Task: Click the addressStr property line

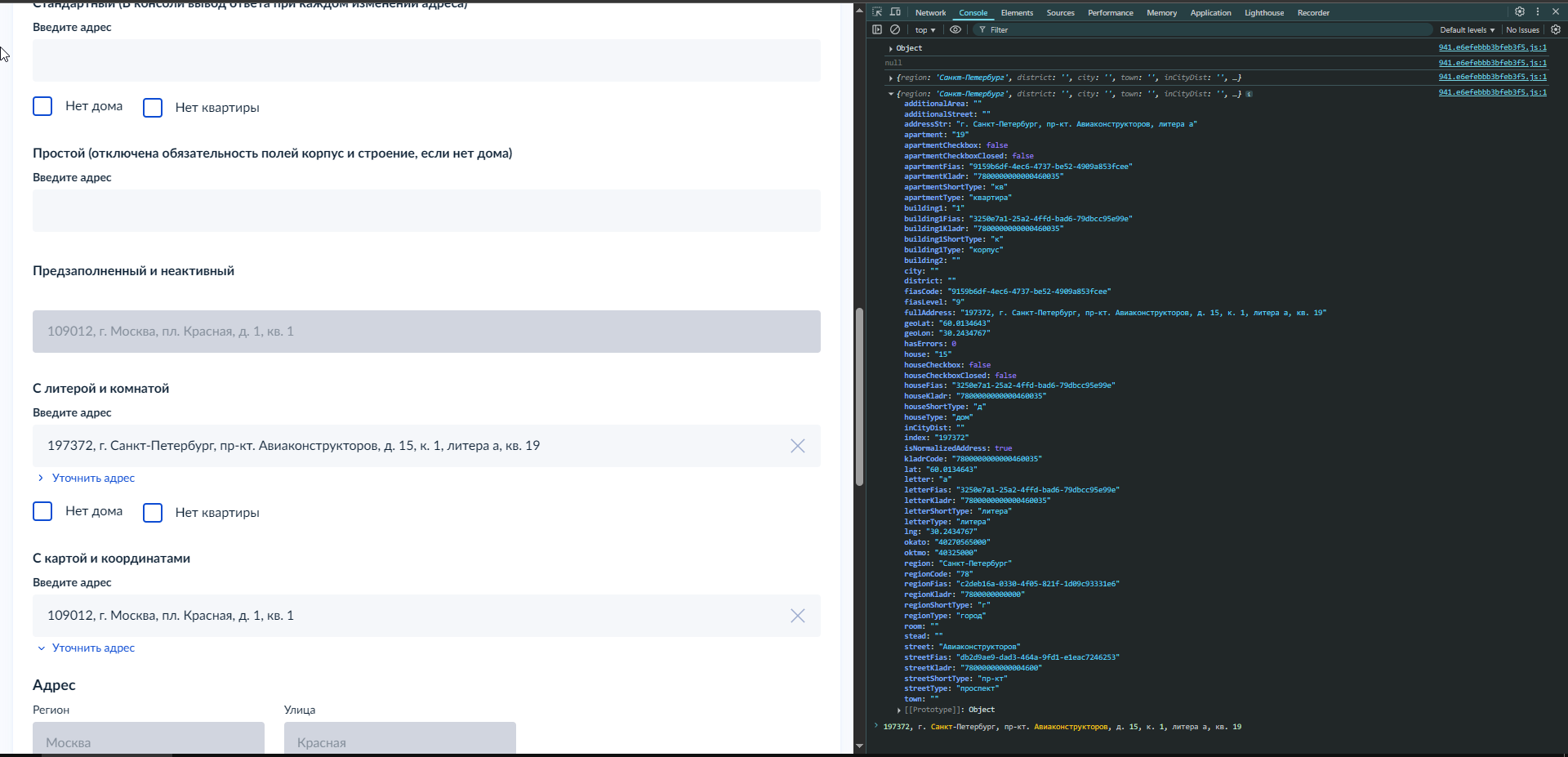Action: point(1050,124)
